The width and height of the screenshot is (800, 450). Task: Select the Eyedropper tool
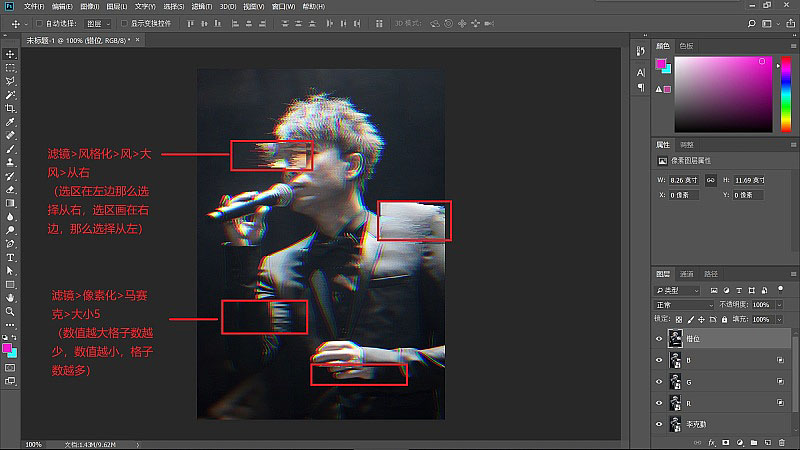10,122
